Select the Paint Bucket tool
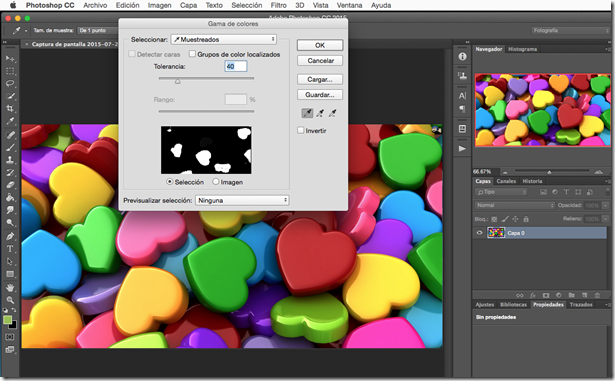 (x=10, y=197)
